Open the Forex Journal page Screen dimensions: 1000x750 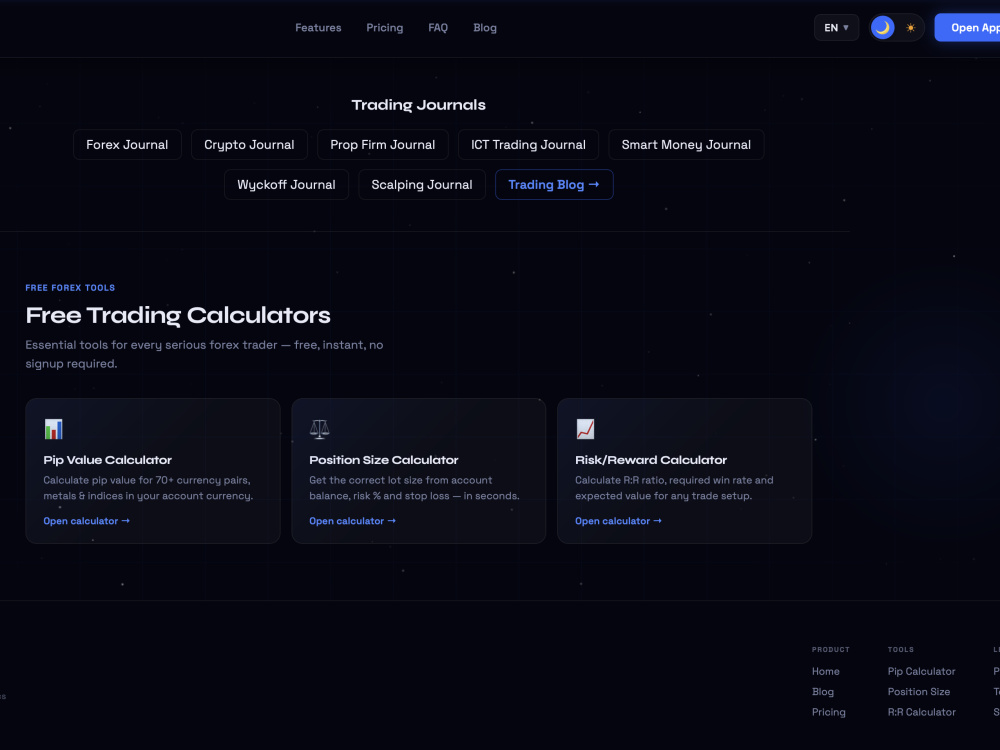point(128,145)
